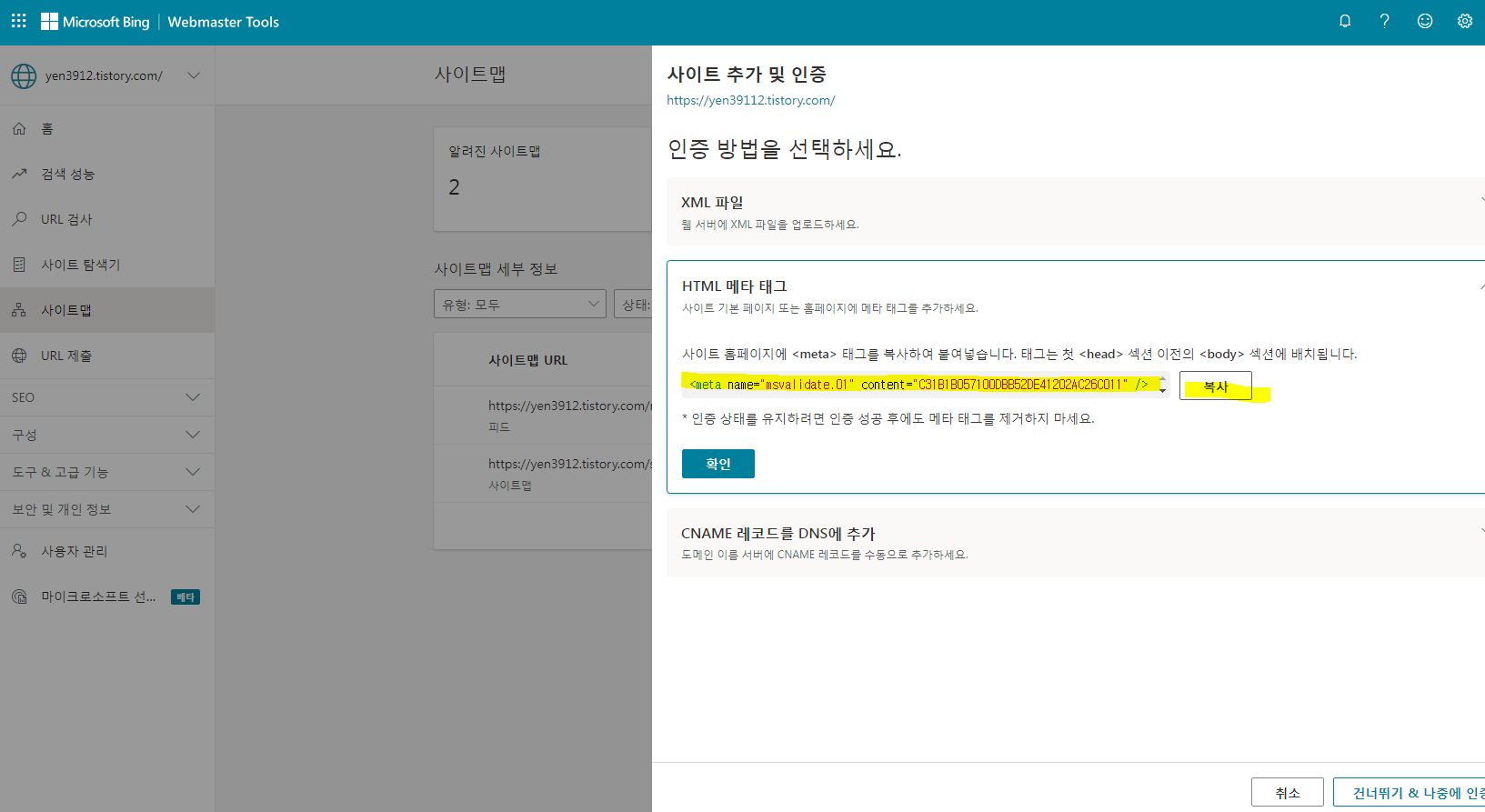Screen dimensions: 1485x812
Task: Open the help question mark icon
Action: click(1384, 21)
